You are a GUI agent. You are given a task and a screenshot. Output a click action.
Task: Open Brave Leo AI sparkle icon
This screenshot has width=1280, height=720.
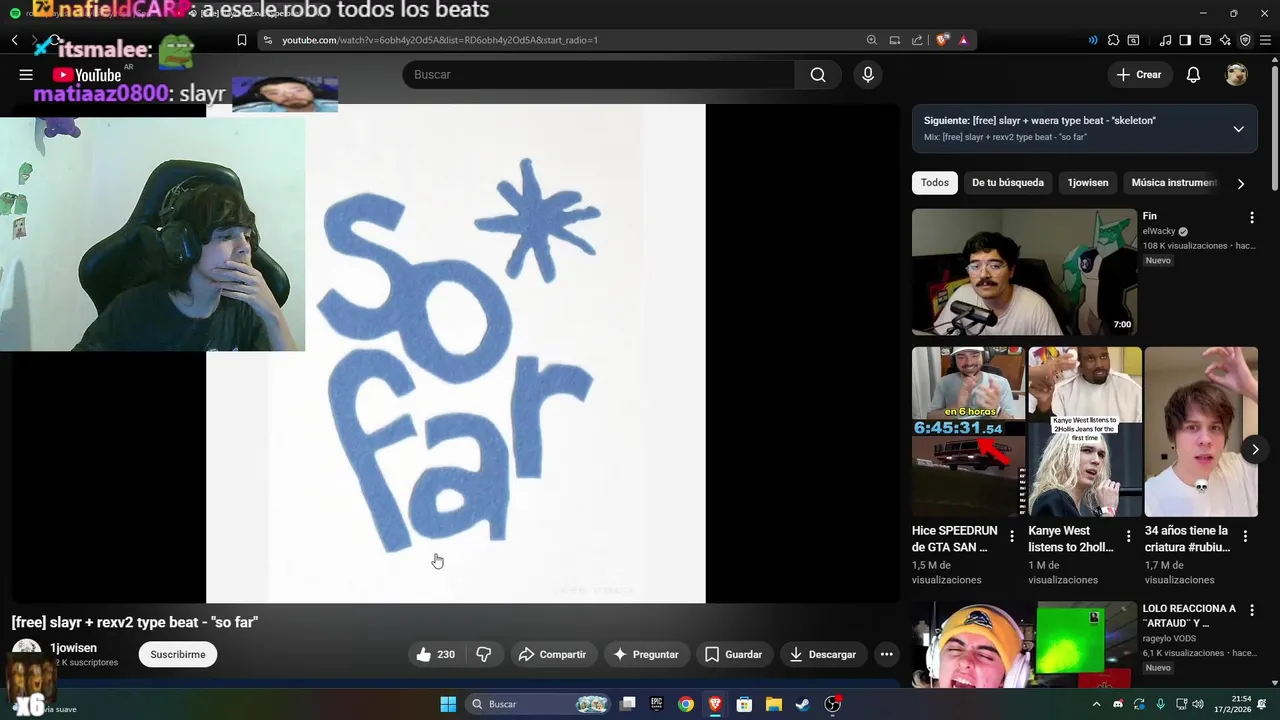click(x=1225, y=40)
